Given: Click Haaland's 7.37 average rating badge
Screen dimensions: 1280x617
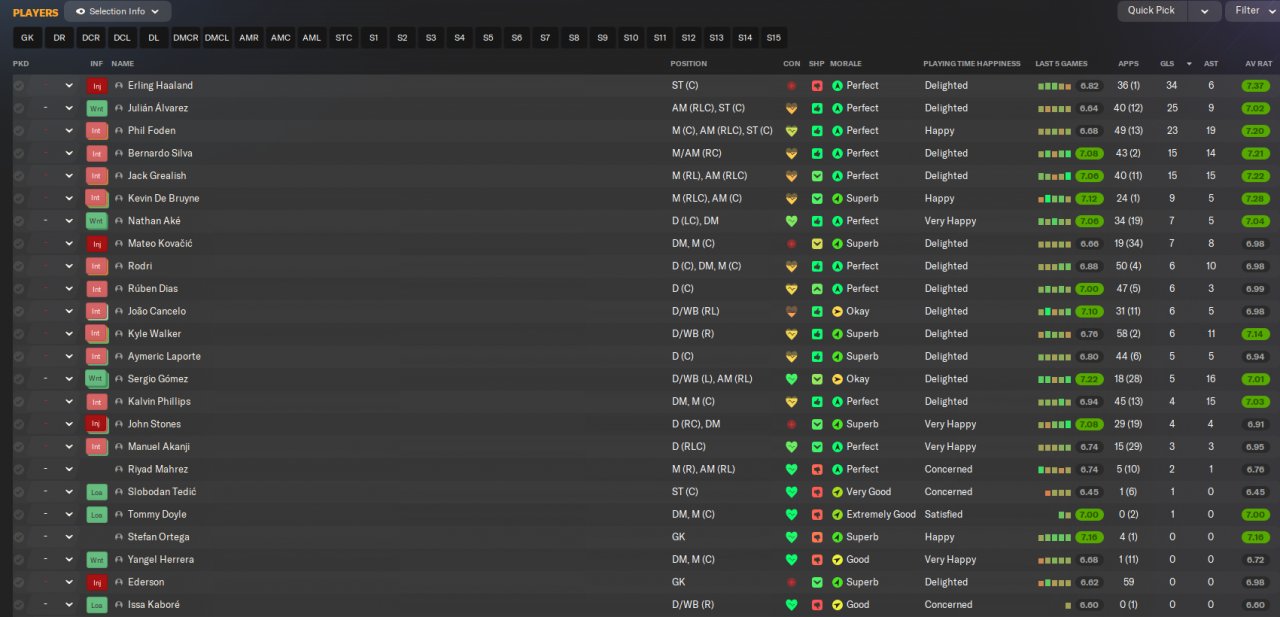Looking at the screenshot, I should click(x=1256, y=86).
